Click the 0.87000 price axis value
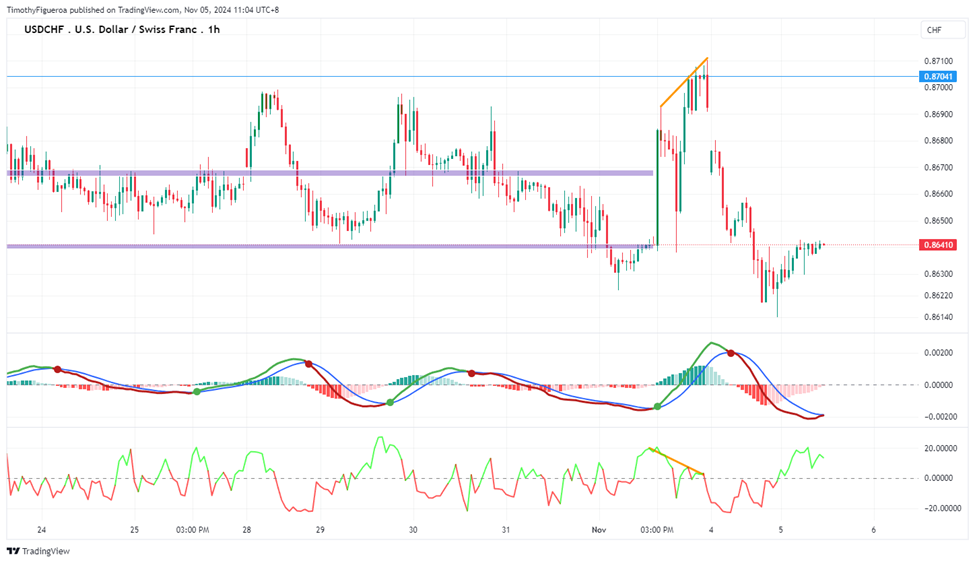Image resolution: width=975 pixels, height=563 pixels. tap(938, 88)
